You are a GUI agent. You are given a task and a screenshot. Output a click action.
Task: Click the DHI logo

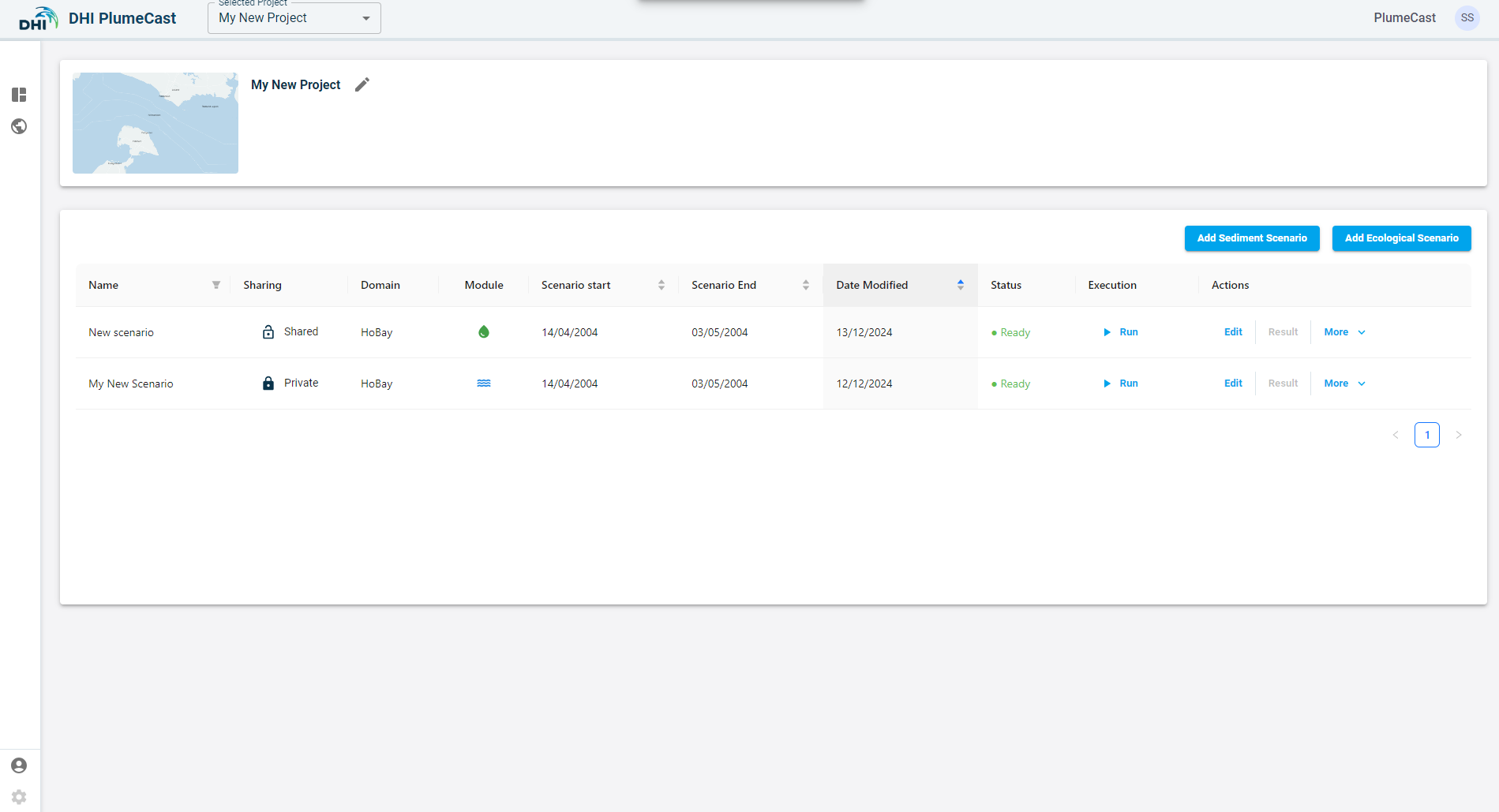38,18
